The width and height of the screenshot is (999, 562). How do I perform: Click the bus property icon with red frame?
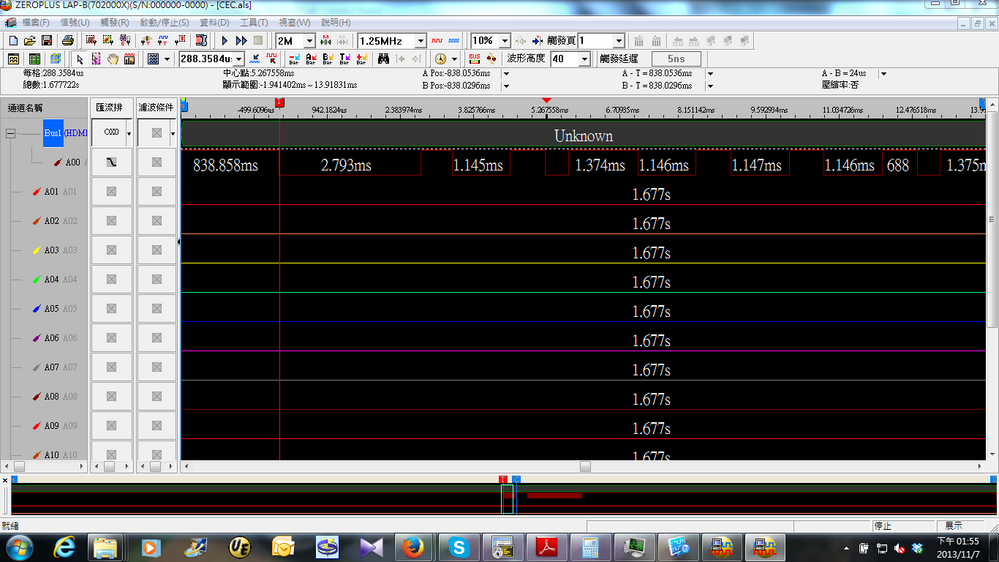pyautogui.click(x=201, y=41)
